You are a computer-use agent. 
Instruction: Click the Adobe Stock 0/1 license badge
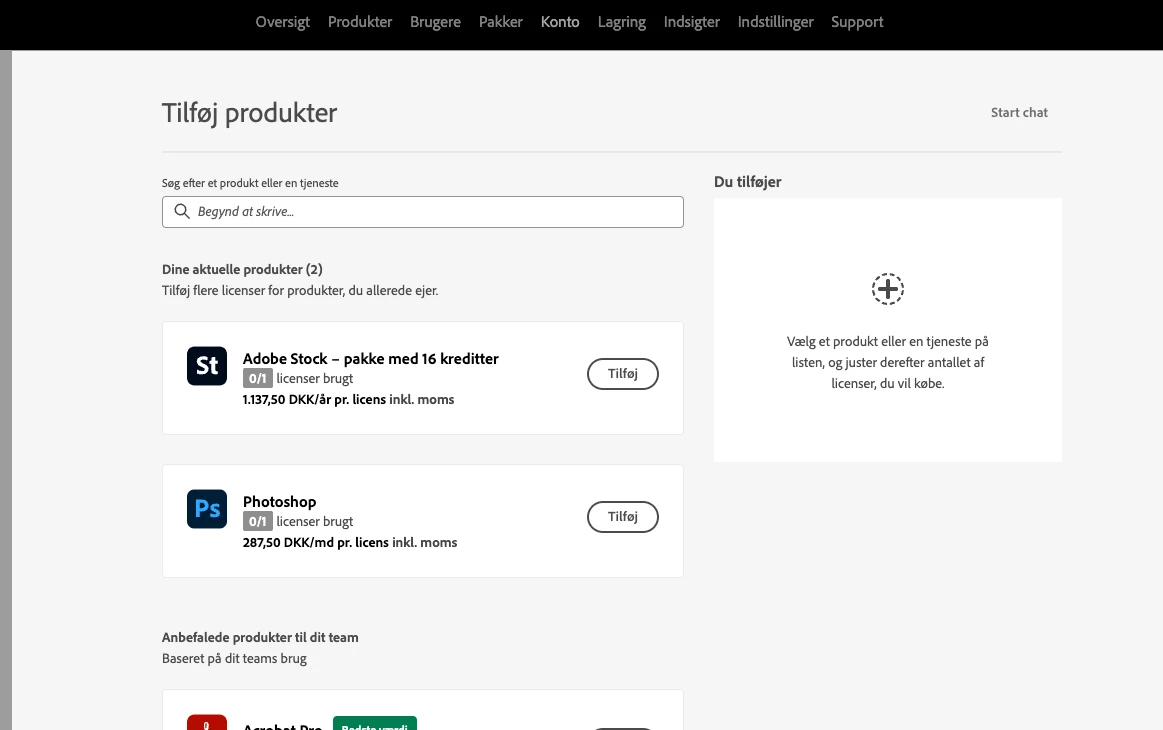coord(257,378)
